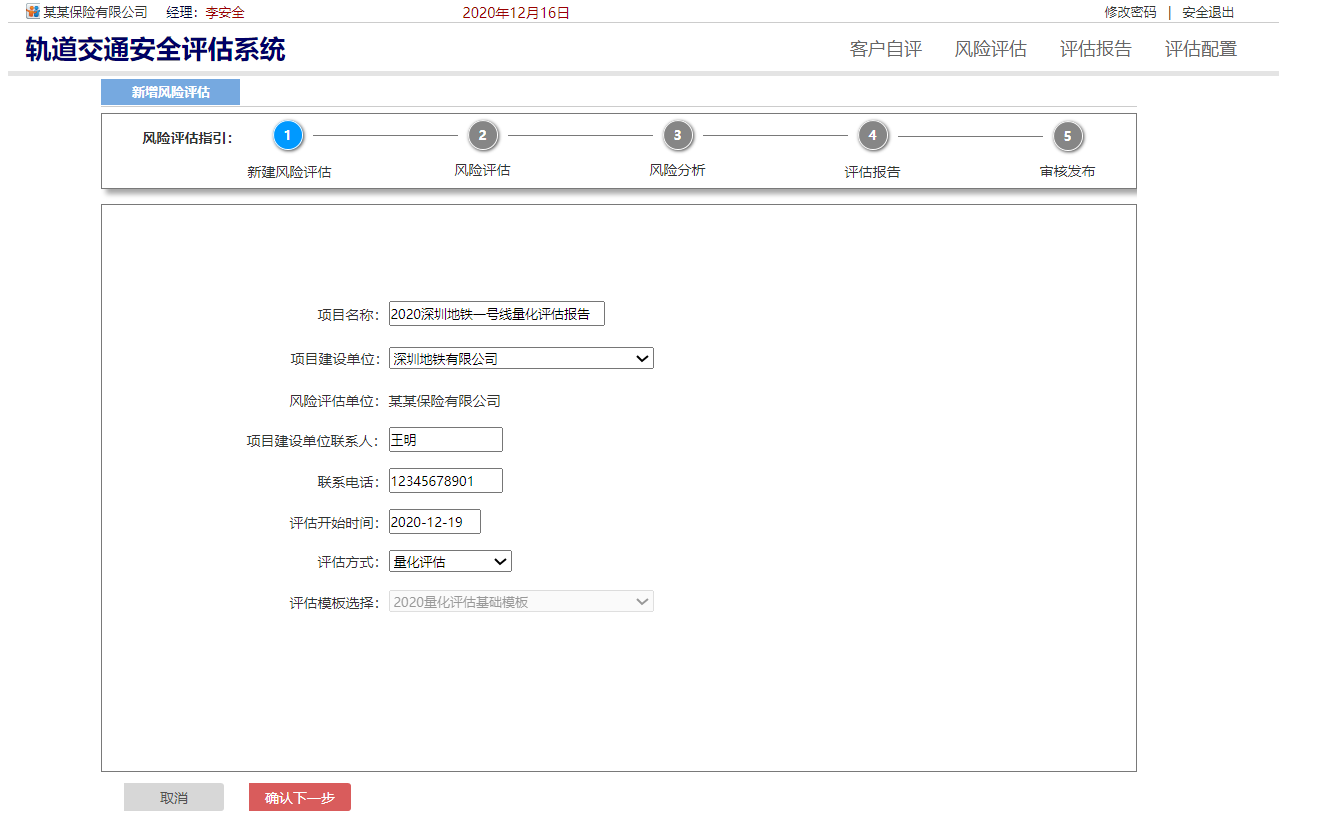
Task: Open the 评估方式 dropdown
Action: tap(450, 562)
